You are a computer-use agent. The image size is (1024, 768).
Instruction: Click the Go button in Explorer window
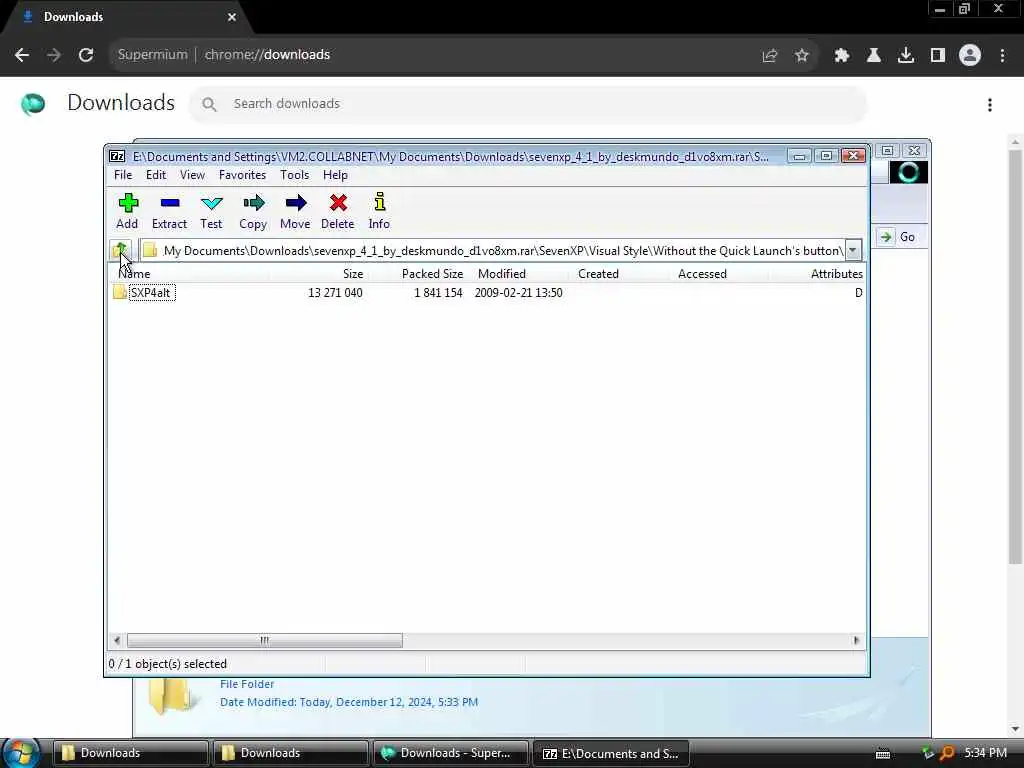click(x=899, y=237)
